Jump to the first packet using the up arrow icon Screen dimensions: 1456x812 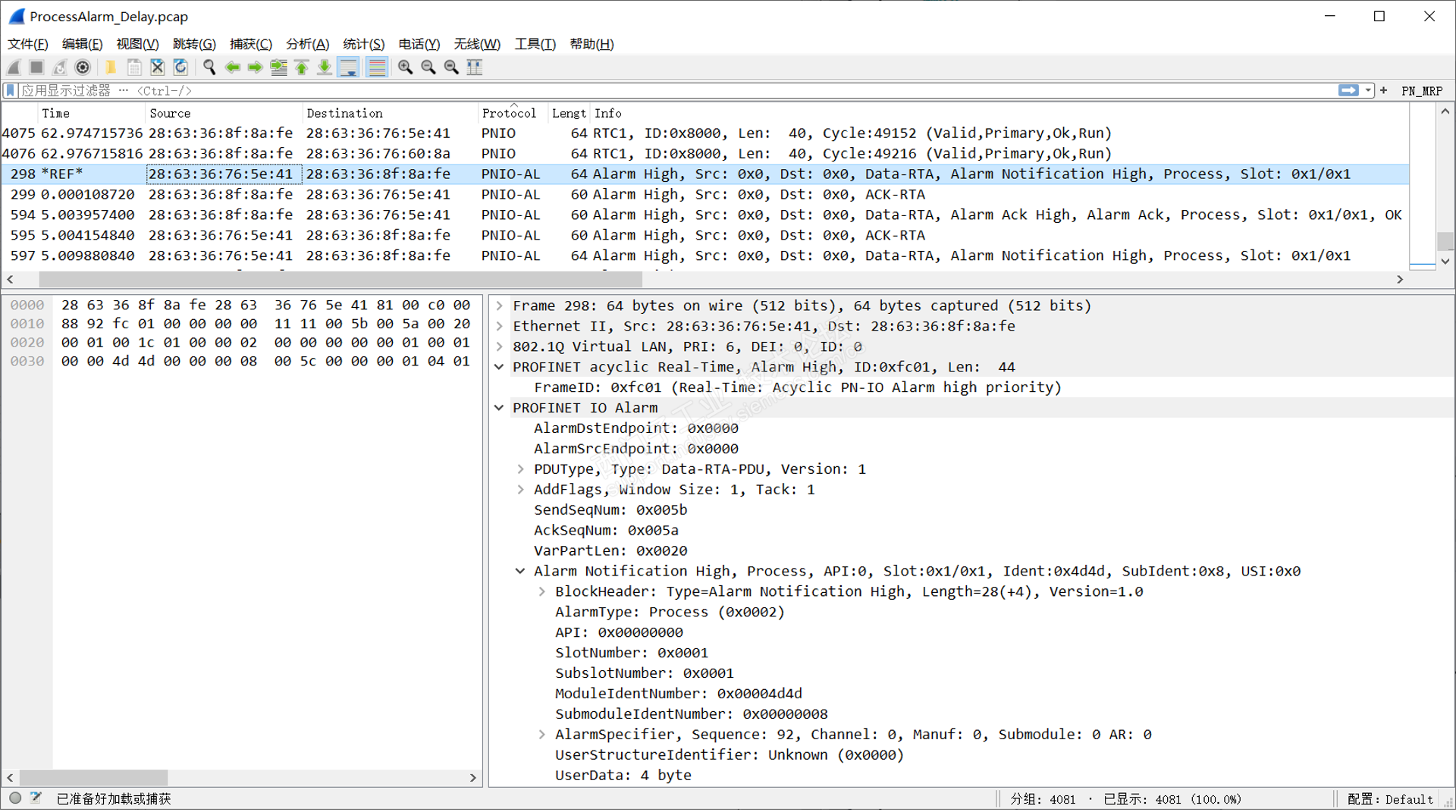pyautogui.click(x=301, y=67)
